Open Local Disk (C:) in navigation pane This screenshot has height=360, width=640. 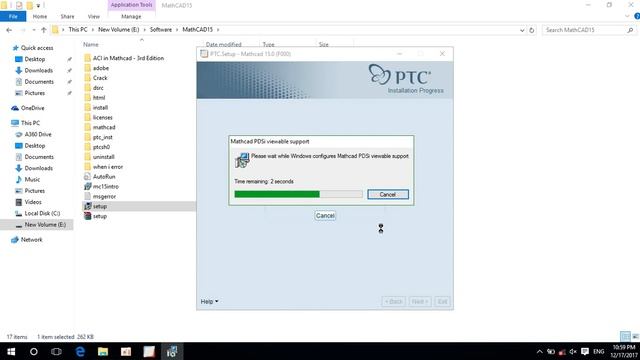(x=42, y=213)
